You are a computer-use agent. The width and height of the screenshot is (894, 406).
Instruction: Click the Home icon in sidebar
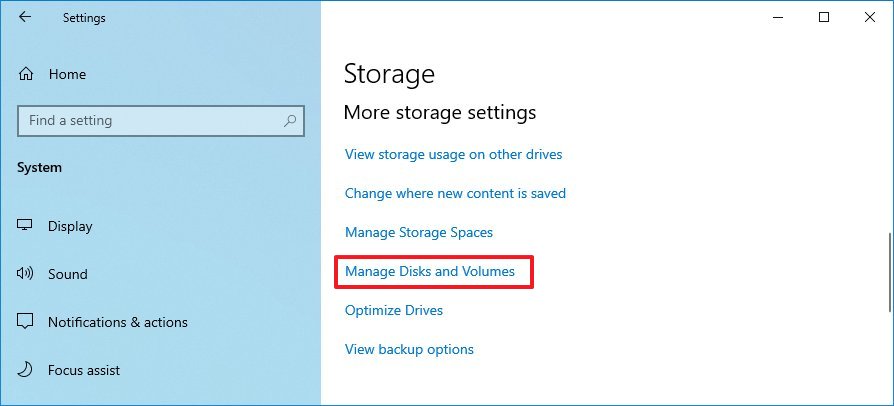[x=26, y=74]
